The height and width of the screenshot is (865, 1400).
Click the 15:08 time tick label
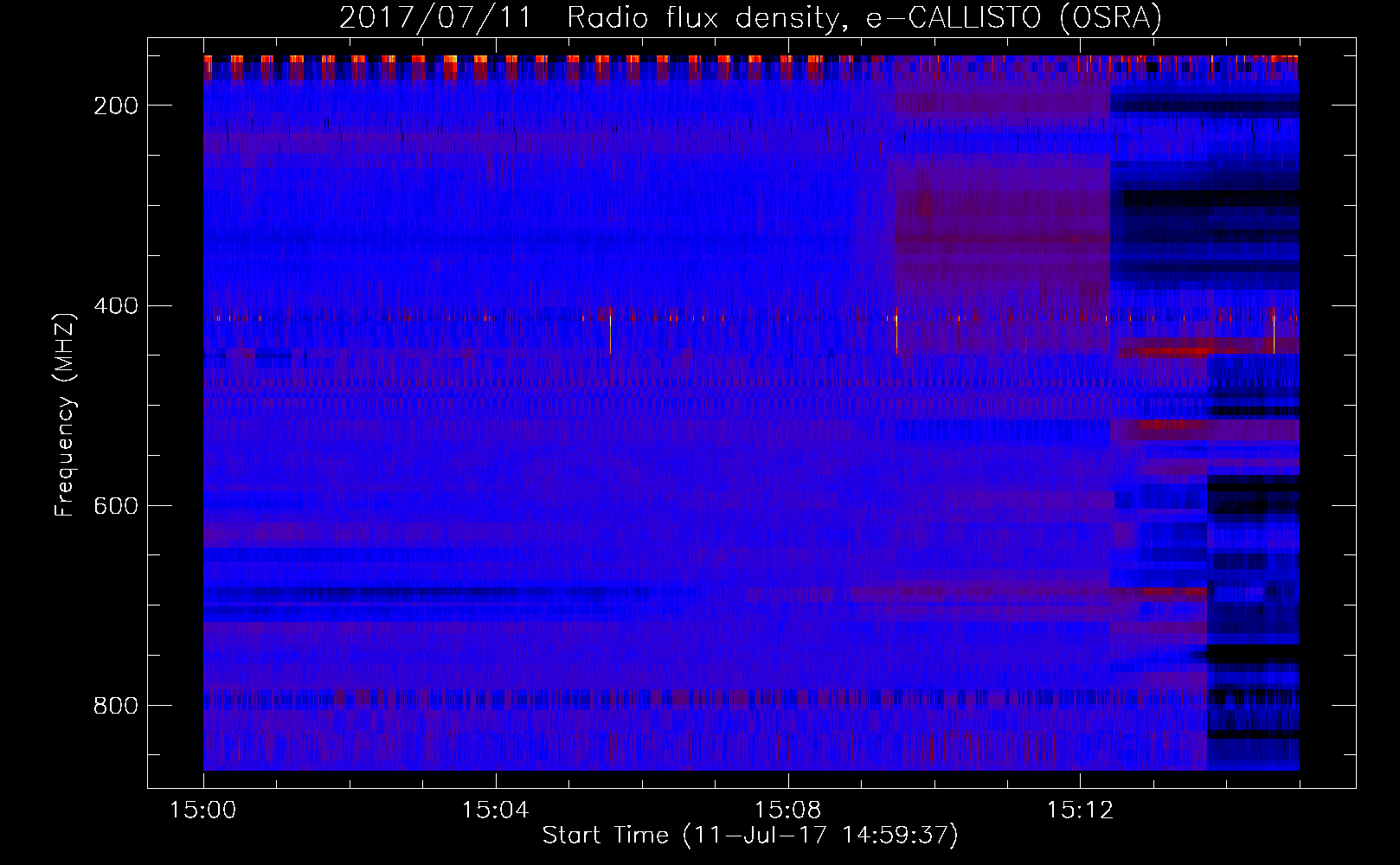point(787,811)
